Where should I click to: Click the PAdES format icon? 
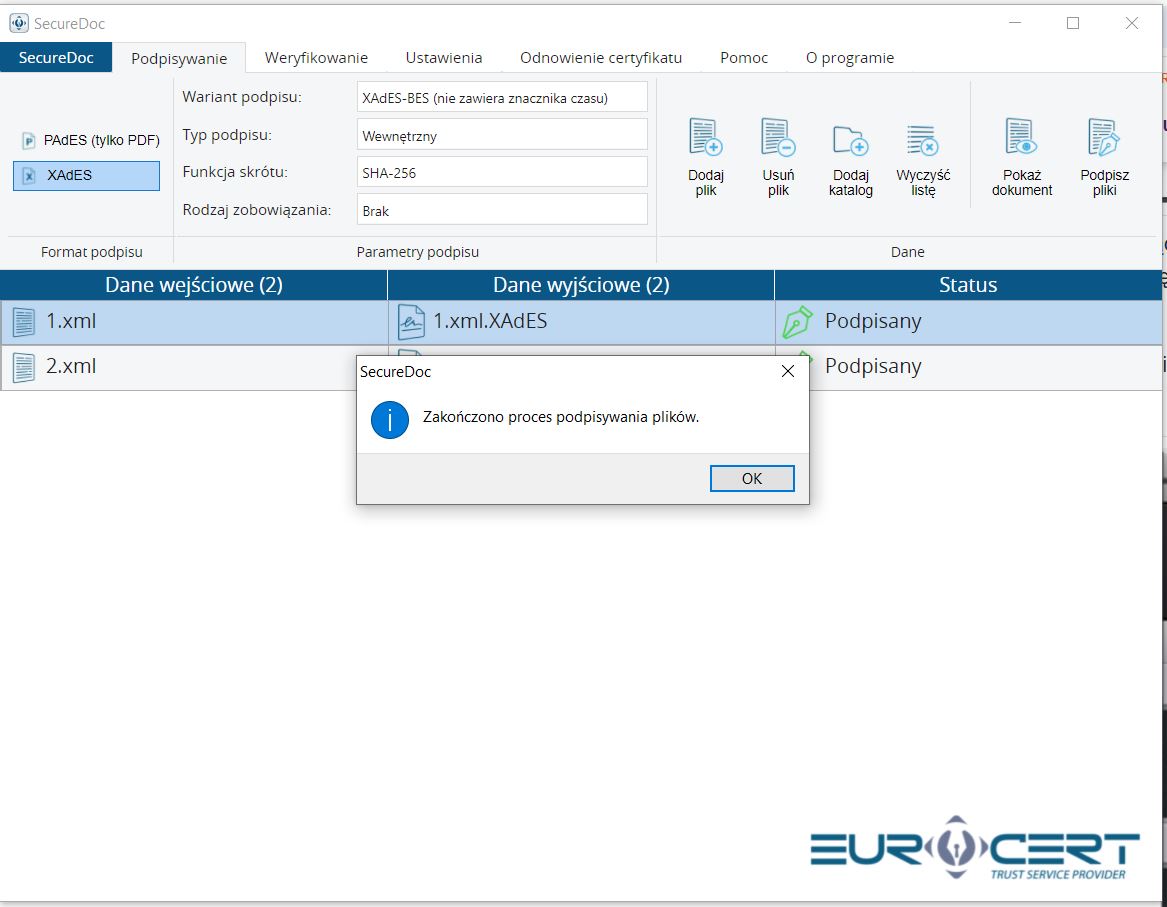28,140
